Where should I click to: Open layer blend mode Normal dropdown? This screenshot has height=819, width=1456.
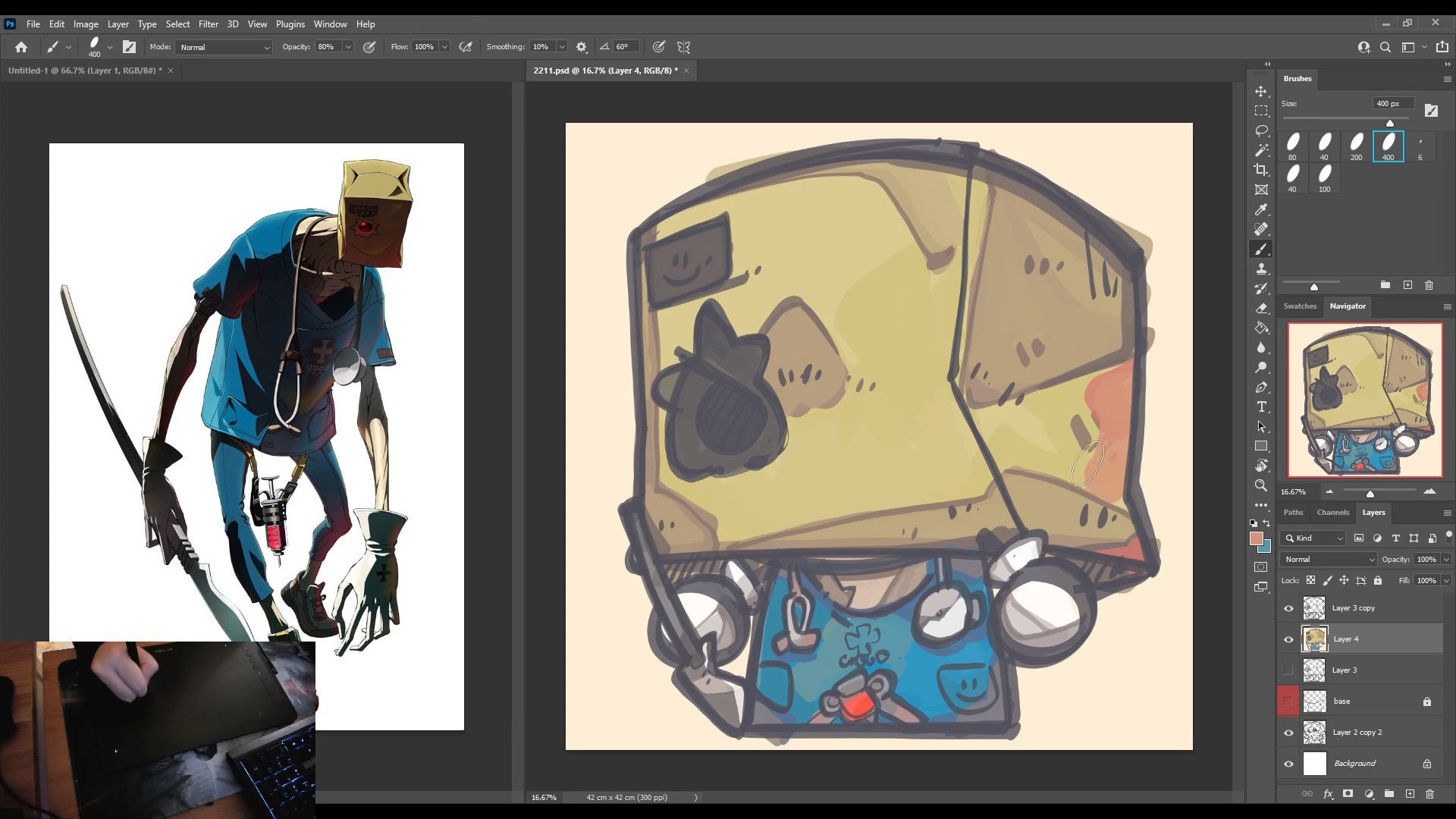tap(1328, 559)
